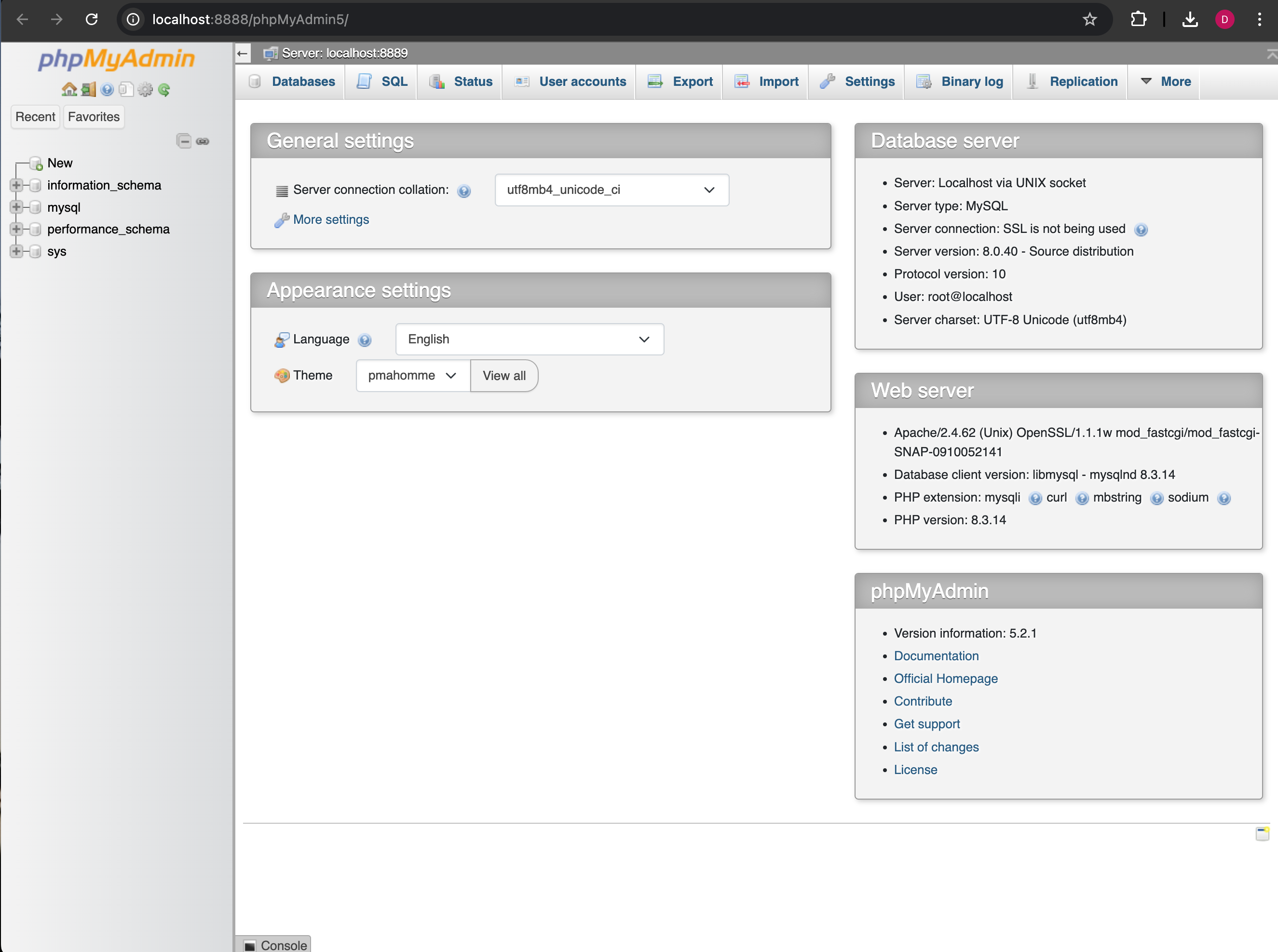Open the Theme pmahomme dropdown

point(412,376)
